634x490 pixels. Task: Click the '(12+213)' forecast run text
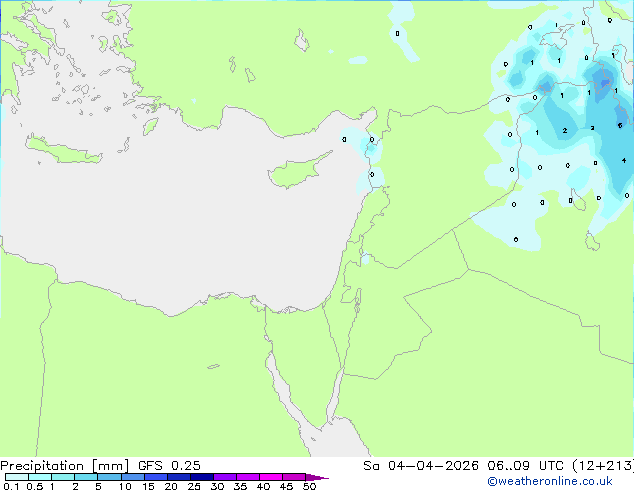pyautogui.click(x=603, y=466)
